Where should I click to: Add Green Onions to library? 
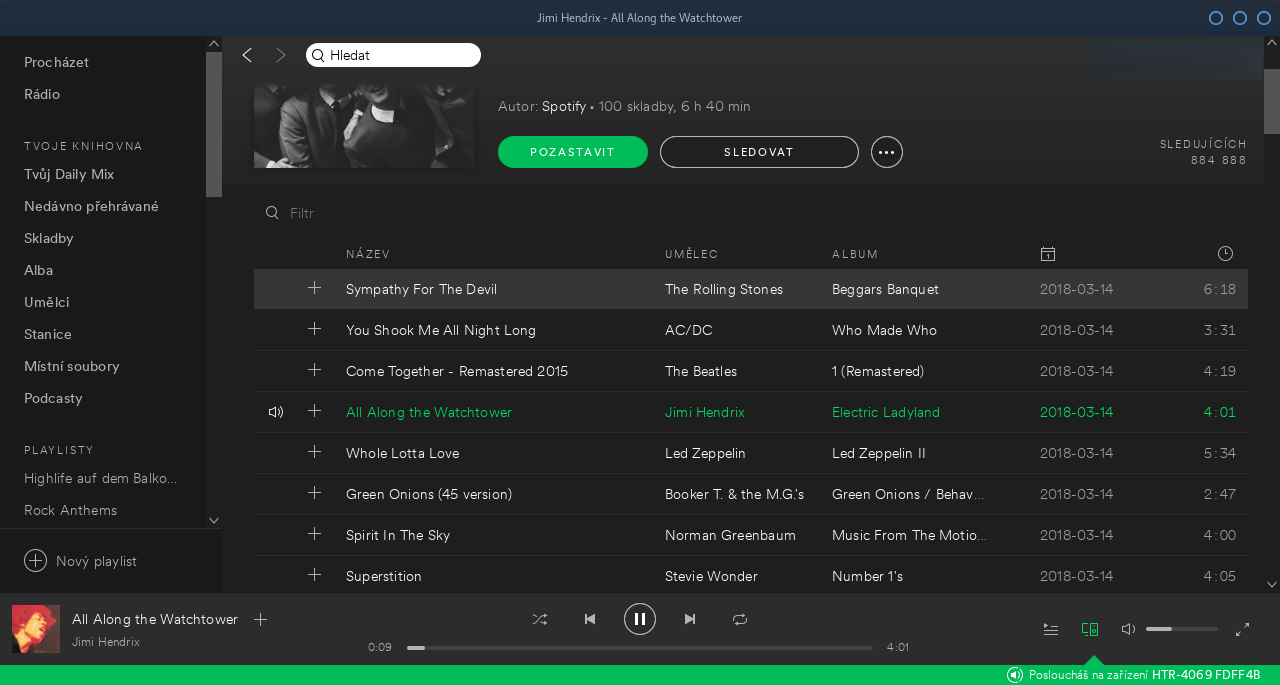click(315, 493)
